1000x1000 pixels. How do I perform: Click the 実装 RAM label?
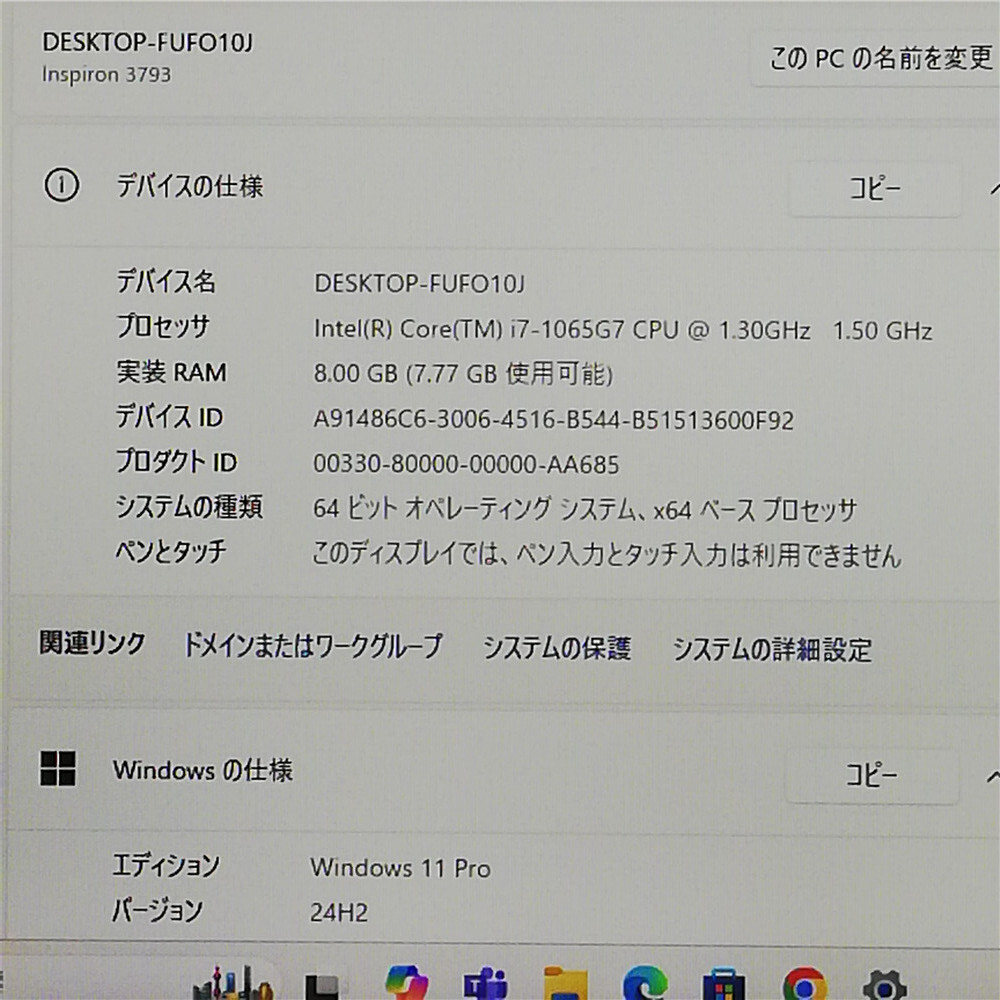click(171, 372)
